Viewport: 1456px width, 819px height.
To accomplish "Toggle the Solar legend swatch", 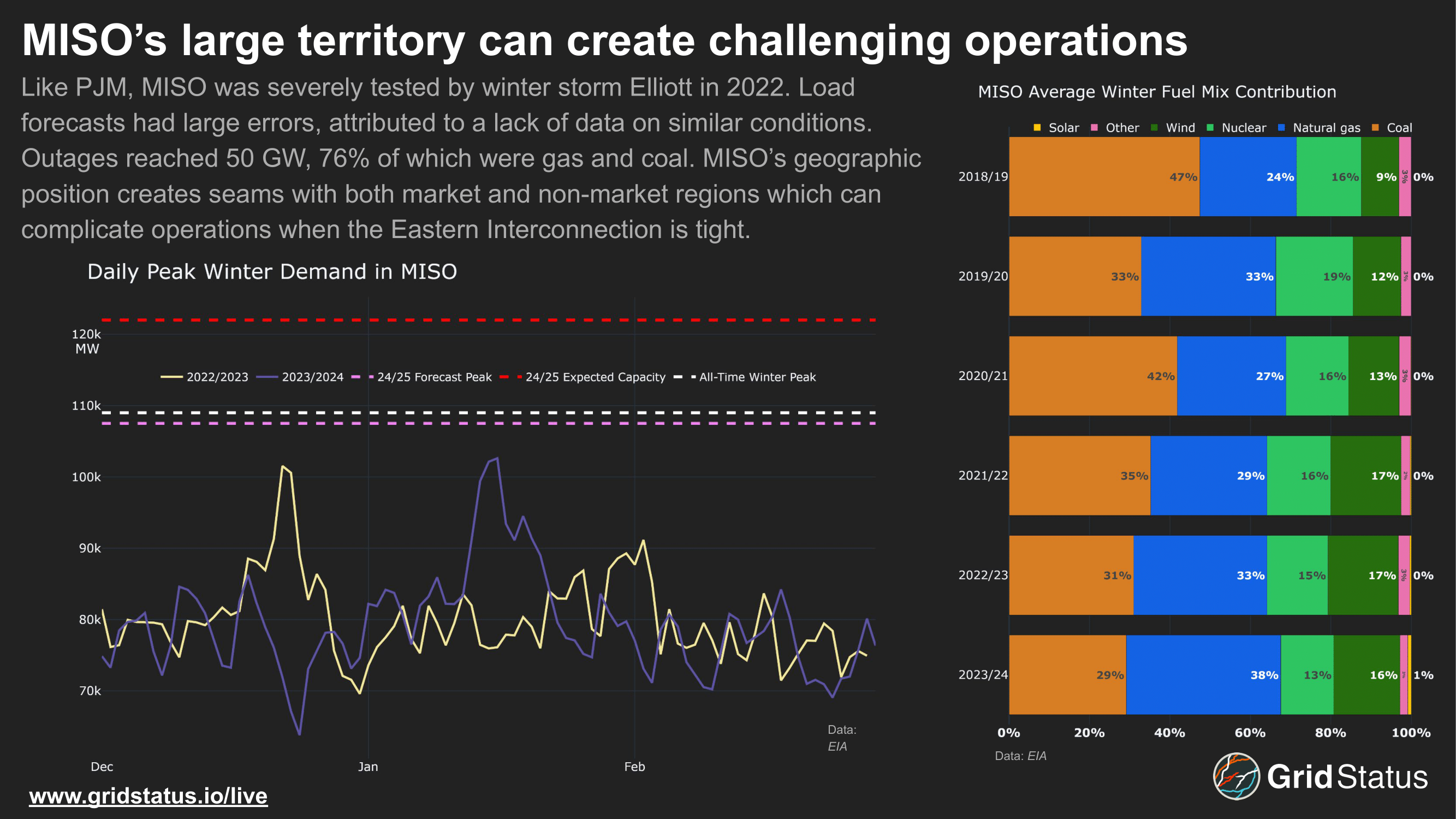I will tap(1037, 128).
